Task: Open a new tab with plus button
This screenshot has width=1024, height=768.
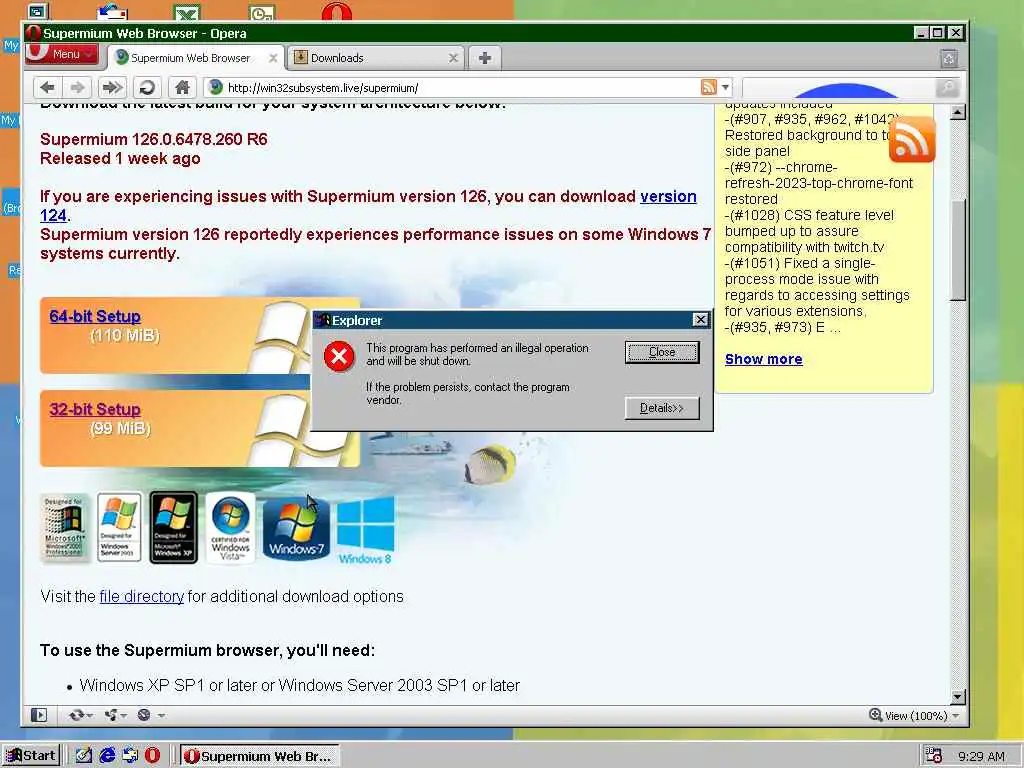Action: coord(485,58)
